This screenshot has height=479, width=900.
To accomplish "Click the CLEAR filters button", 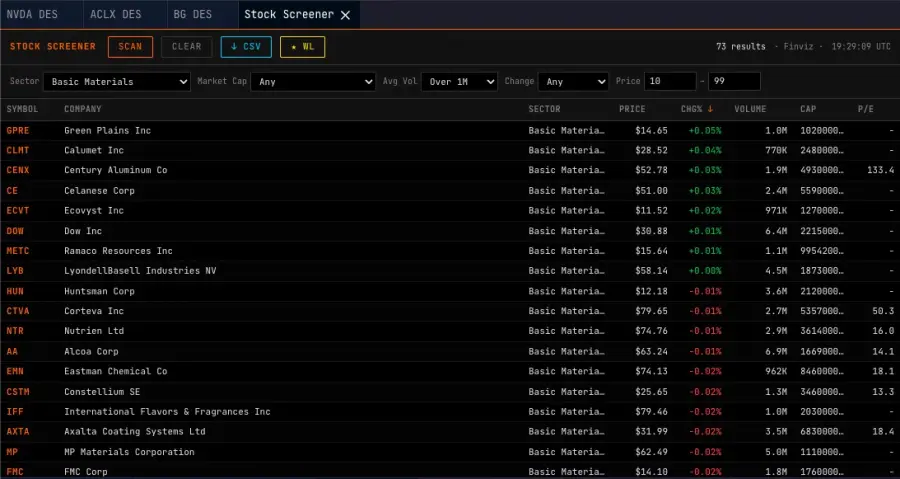I will click(187, 47).
